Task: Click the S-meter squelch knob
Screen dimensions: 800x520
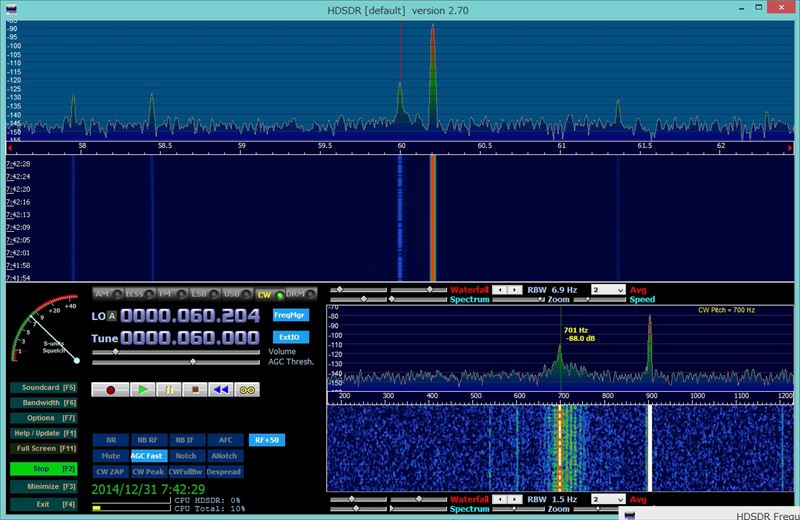Action: [x=77, y=360]
